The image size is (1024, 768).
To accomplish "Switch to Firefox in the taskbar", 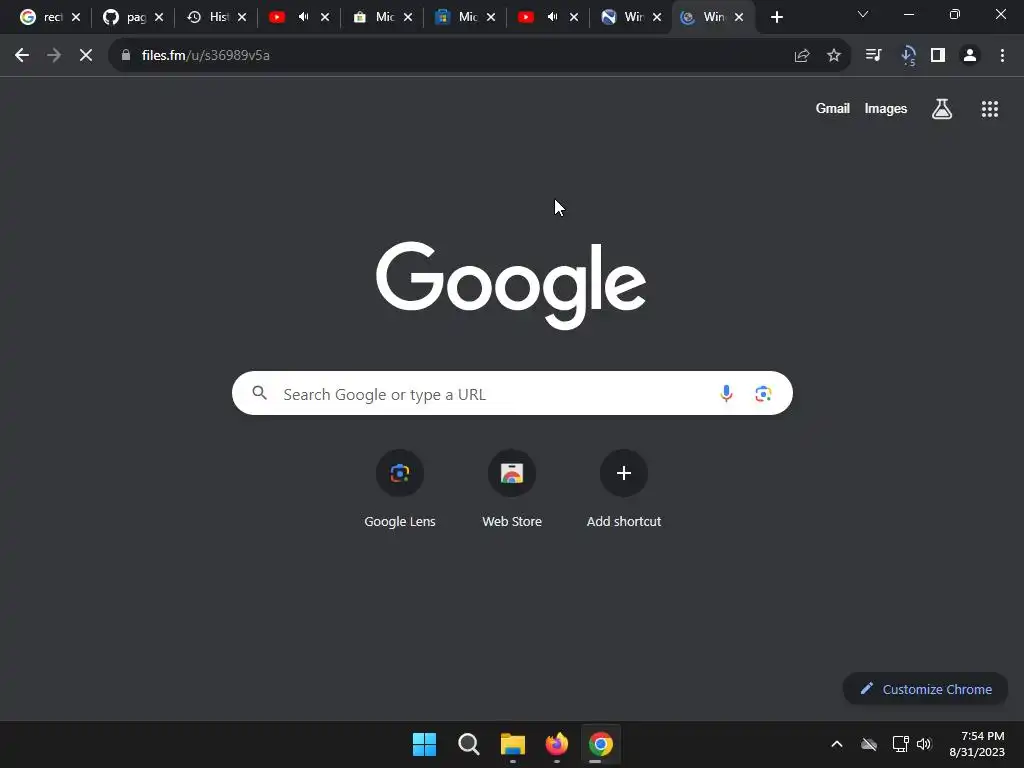I will [556, 744].
